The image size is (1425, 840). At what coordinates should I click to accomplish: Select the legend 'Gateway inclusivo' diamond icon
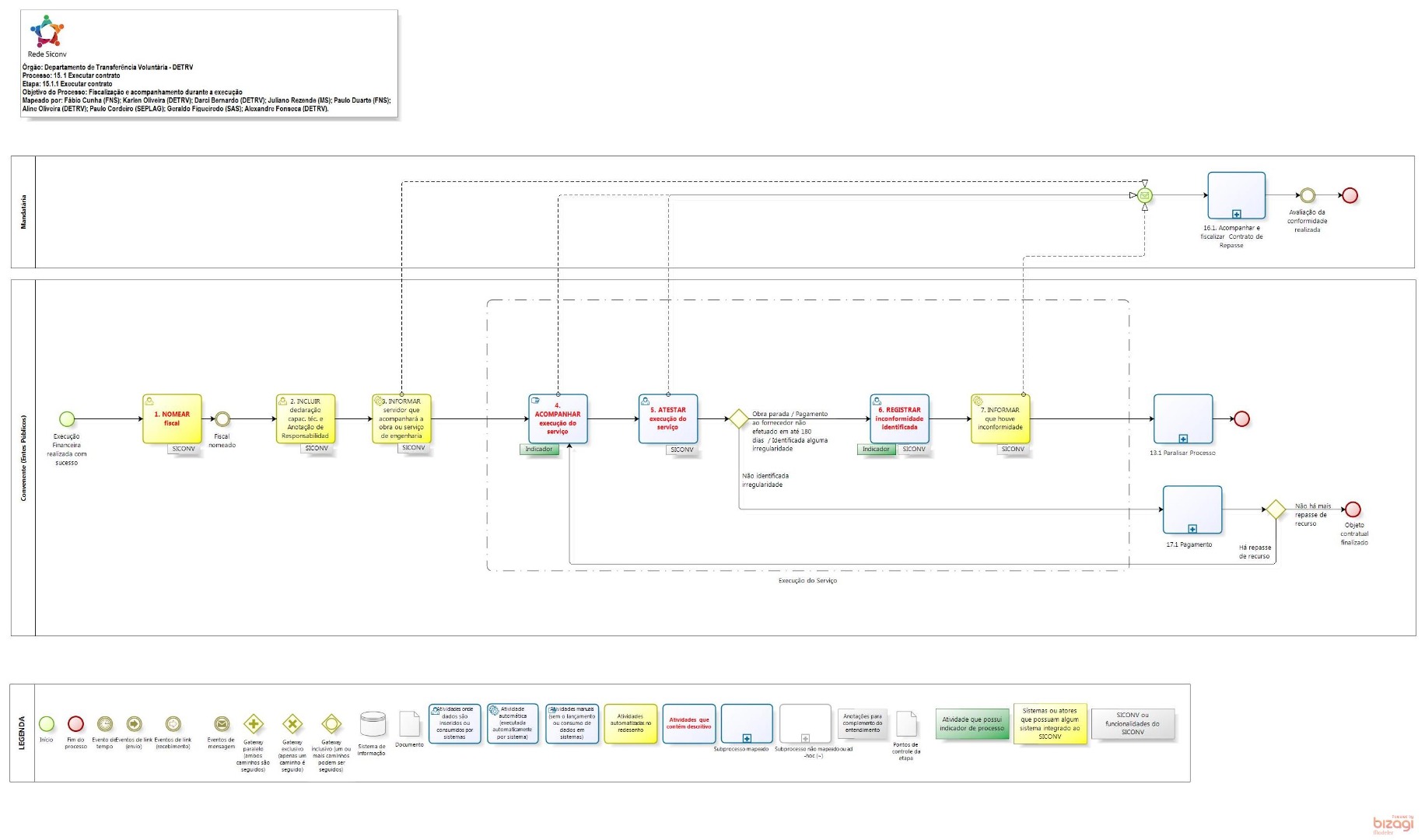331,724
